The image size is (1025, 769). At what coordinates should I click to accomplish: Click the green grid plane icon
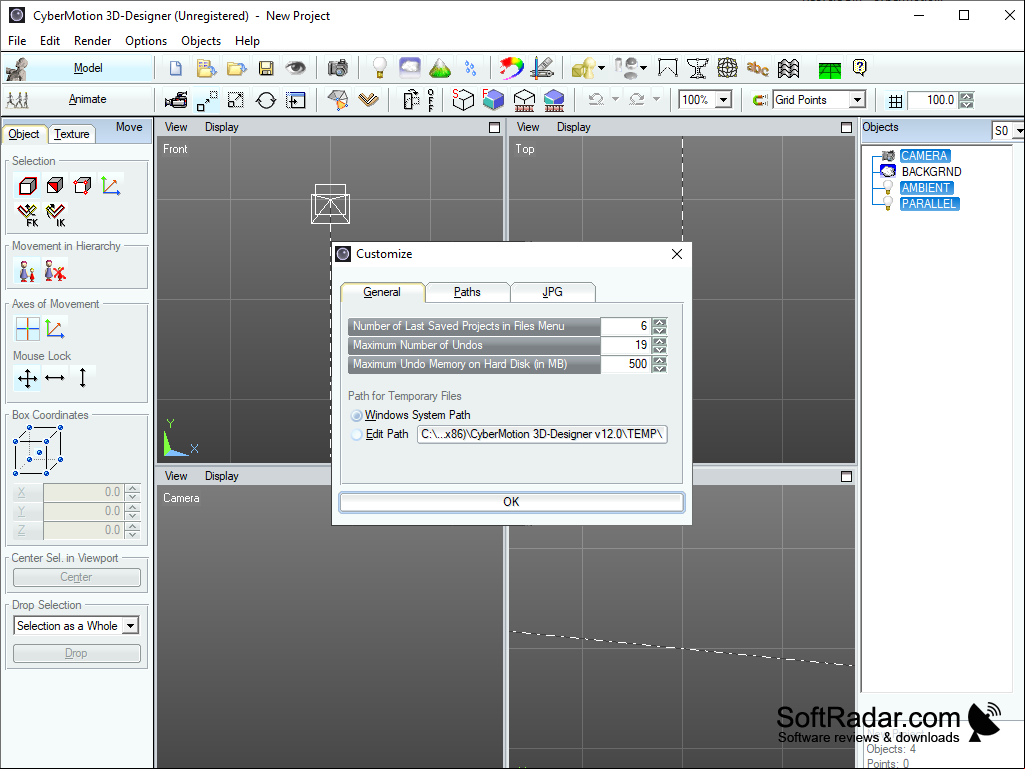click(830, 69)
